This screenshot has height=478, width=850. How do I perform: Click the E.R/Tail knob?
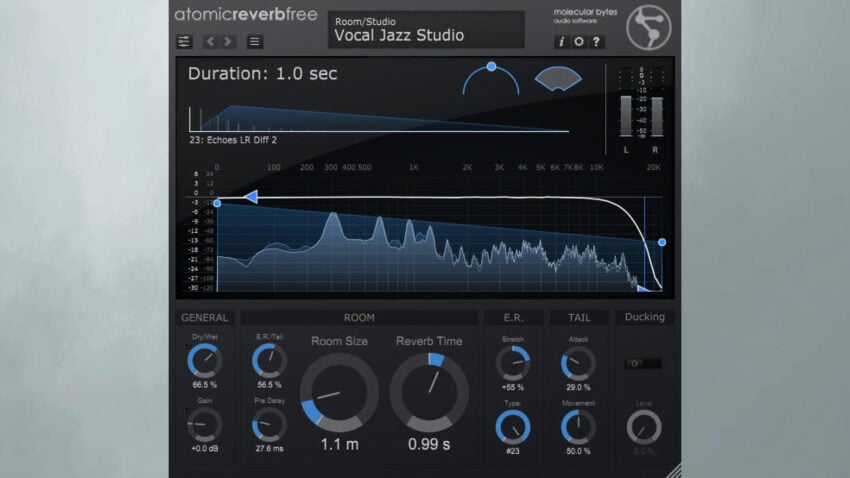tap(269, 360)
